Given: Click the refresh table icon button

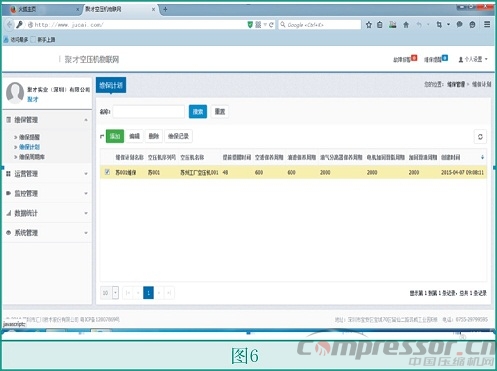Looking at the screenshot, I should (480, 137).
